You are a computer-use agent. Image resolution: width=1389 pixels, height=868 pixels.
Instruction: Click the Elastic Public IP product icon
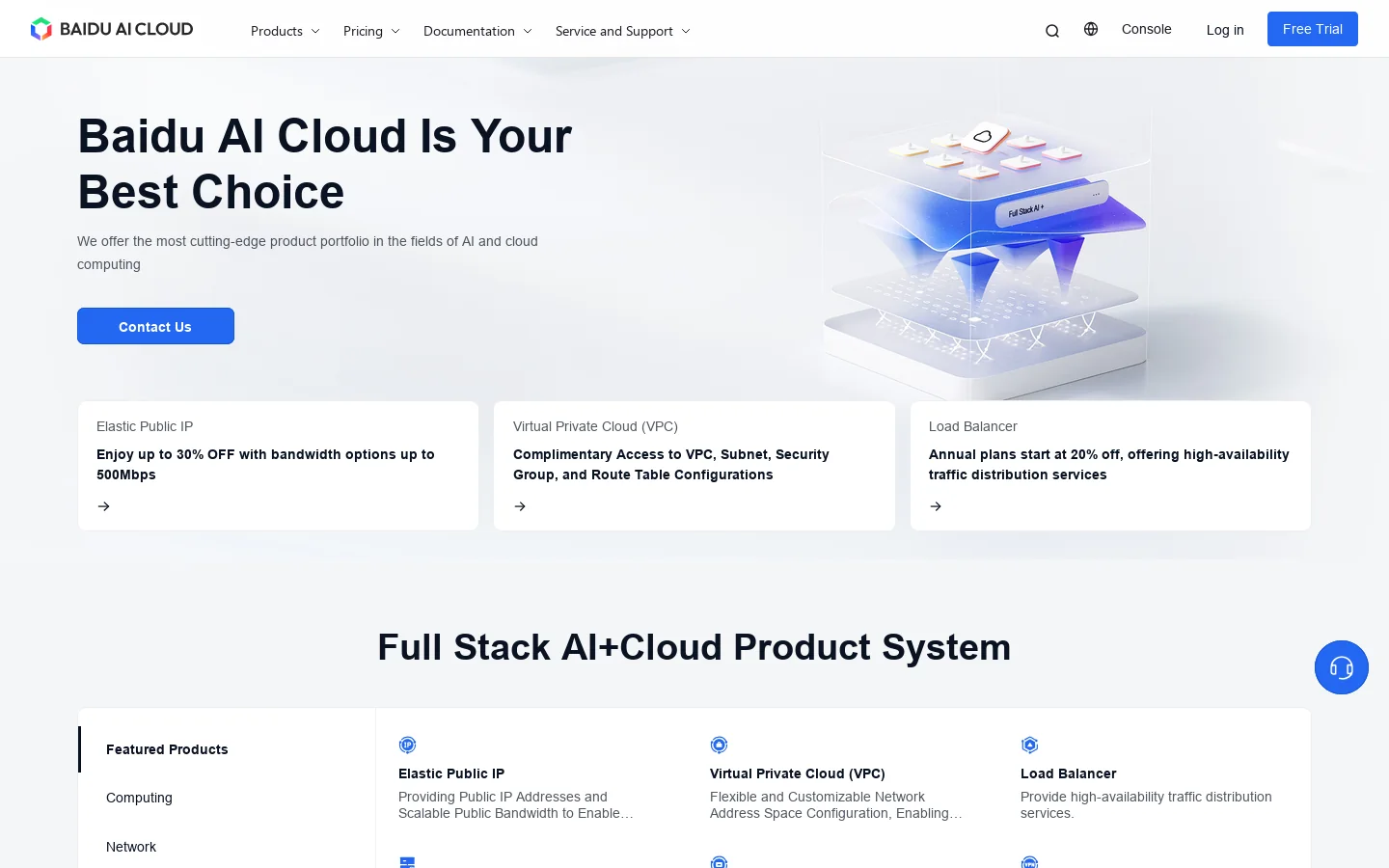coord(407,745)
